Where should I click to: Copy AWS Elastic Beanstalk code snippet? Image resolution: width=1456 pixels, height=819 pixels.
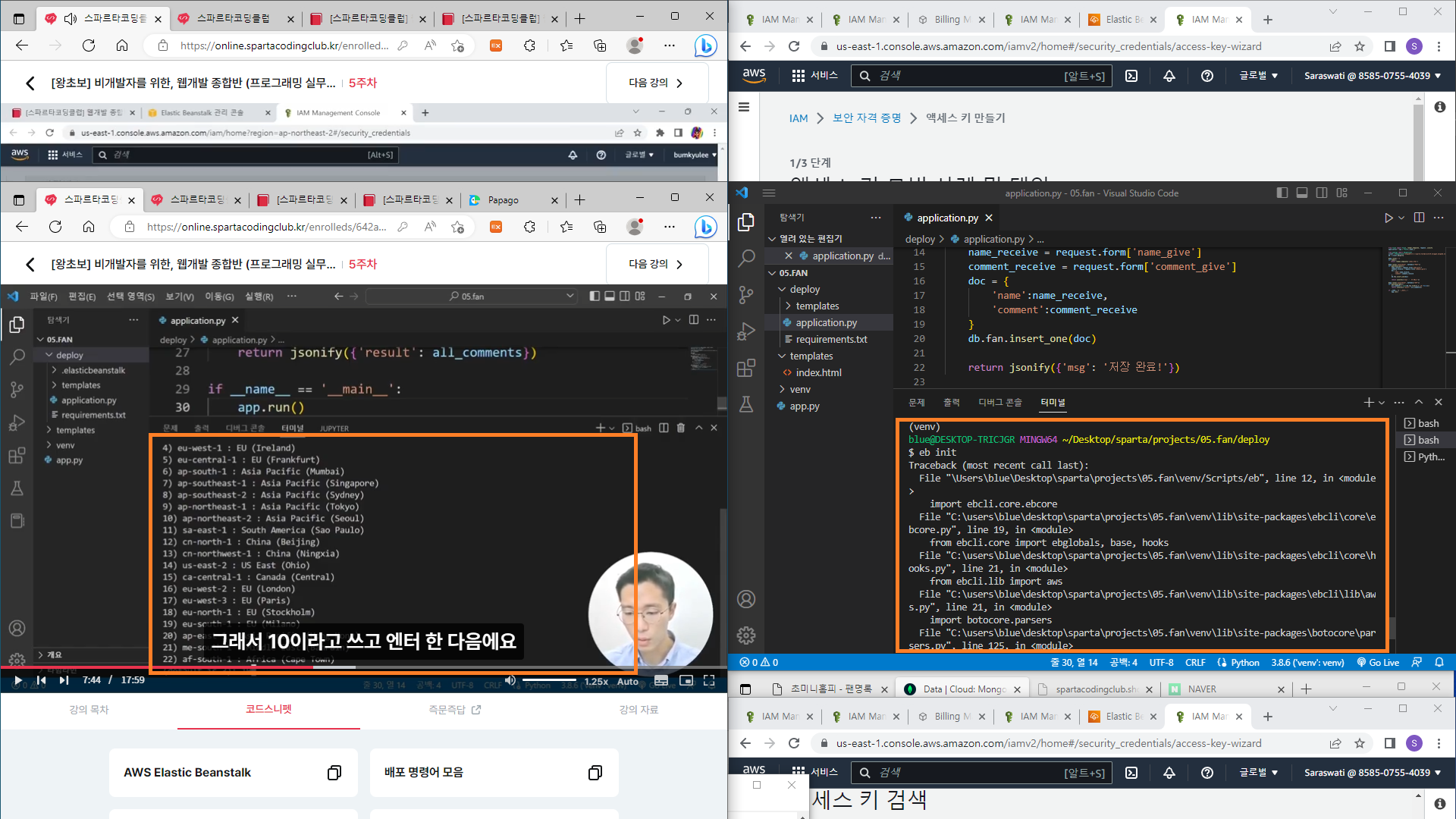[334, 773]
